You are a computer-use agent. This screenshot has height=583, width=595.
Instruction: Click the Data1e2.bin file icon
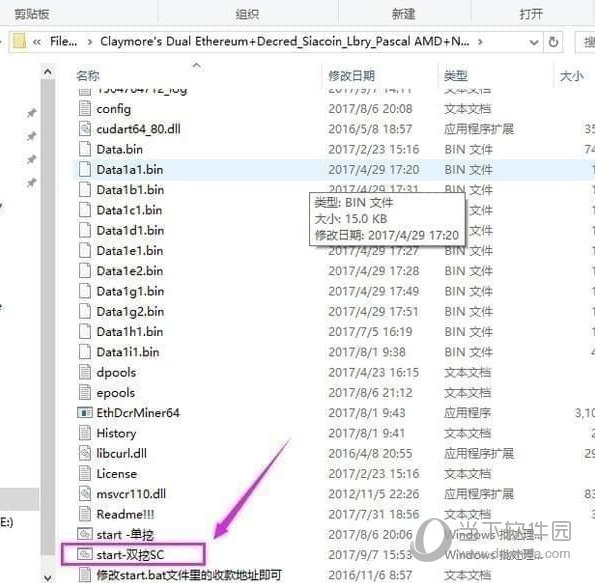pos(85,271)
